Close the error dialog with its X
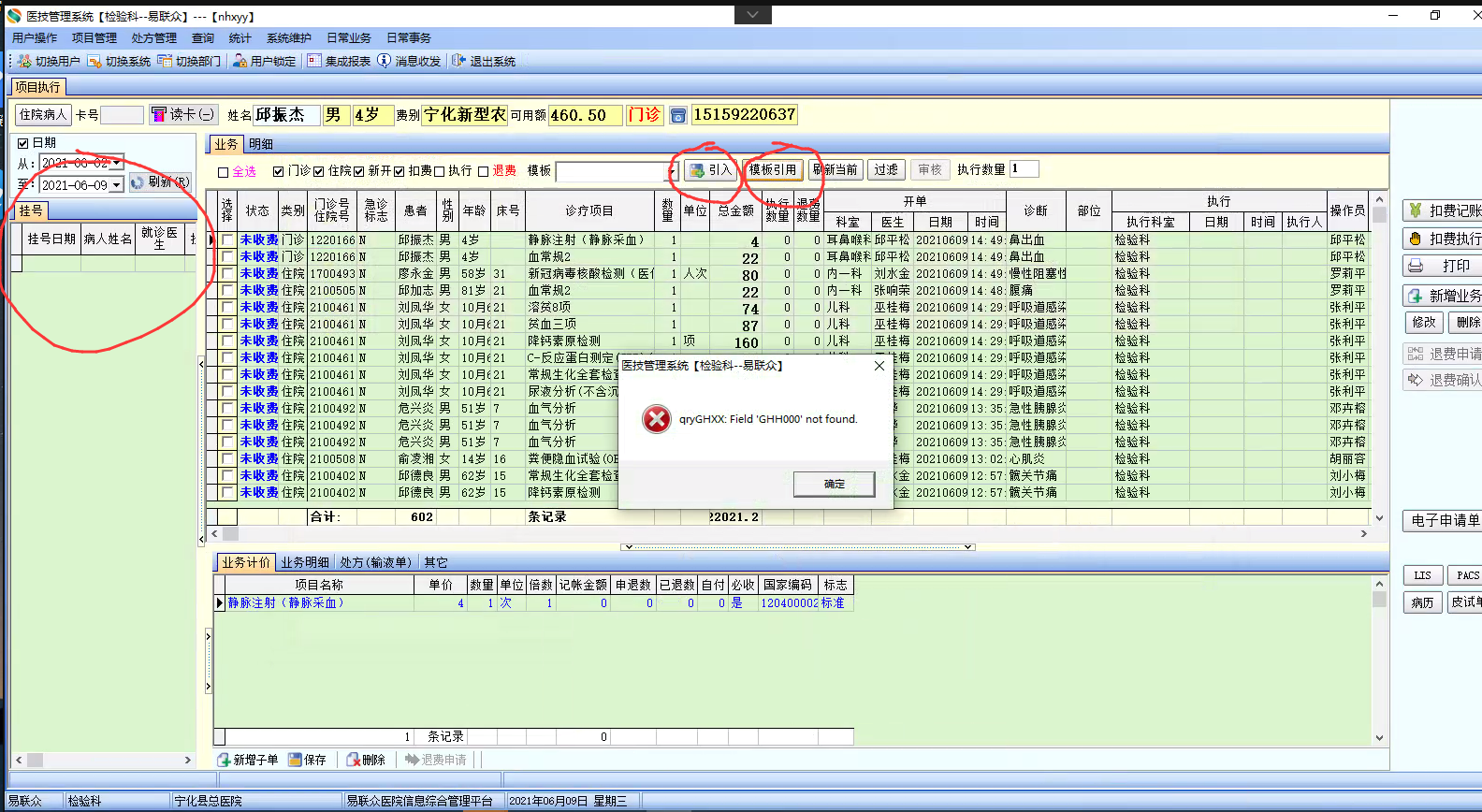The image size is (1482, 812). coord(879,366)
